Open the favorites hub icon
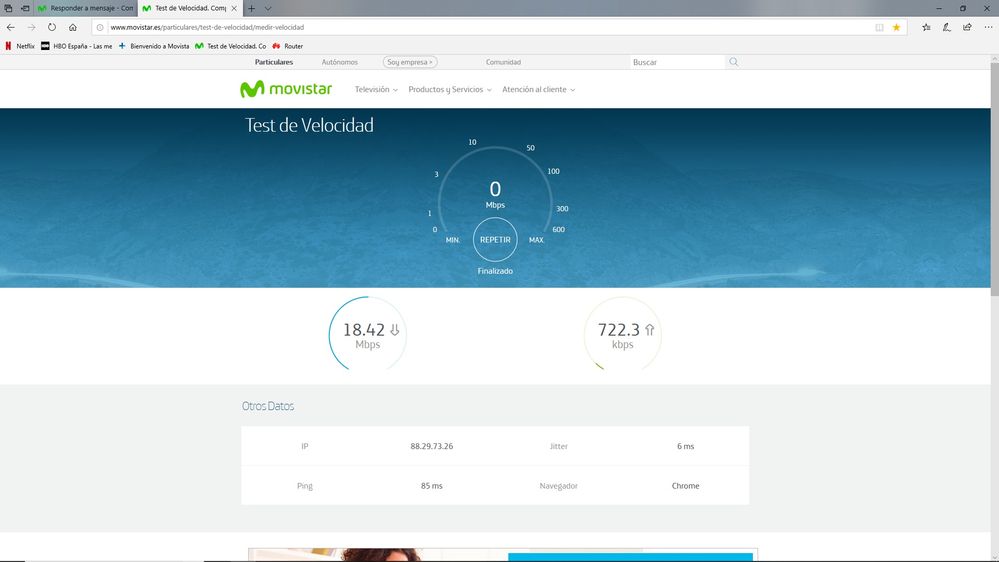The image size is (999, 562). pyautogui.click(x=926, y=27)
